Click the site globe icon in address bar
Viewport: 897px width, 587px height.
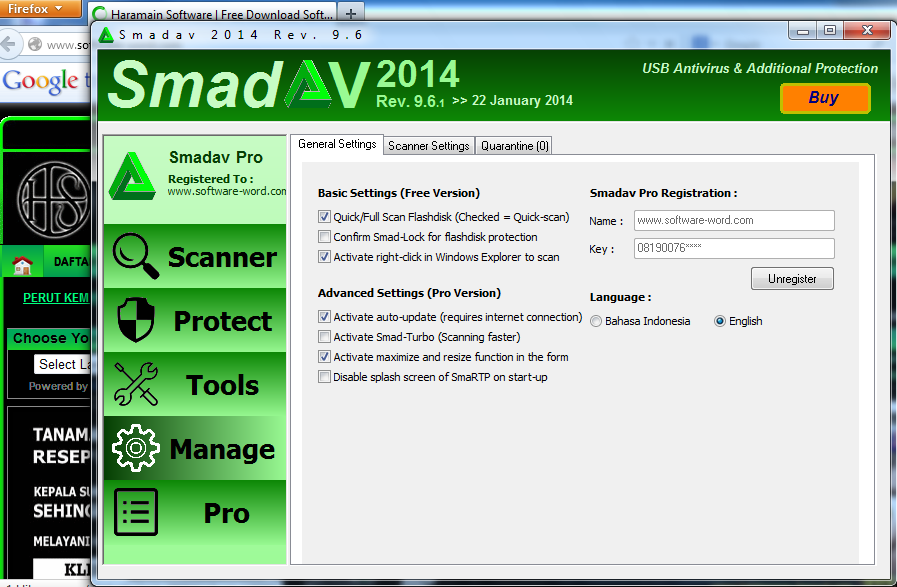pyautogui.click(x=35, y=44)
